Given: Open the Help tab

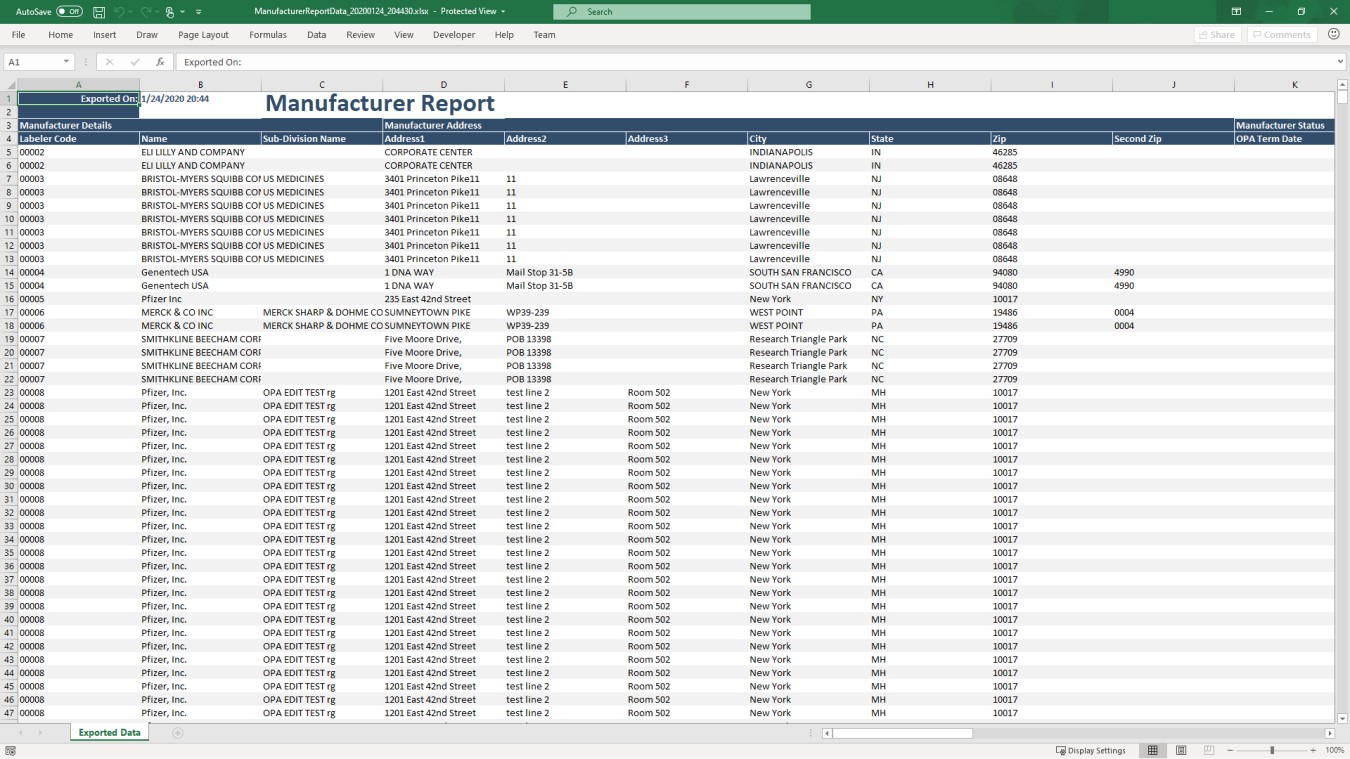Looking at the screenshot, I should [x=504, y=35].
